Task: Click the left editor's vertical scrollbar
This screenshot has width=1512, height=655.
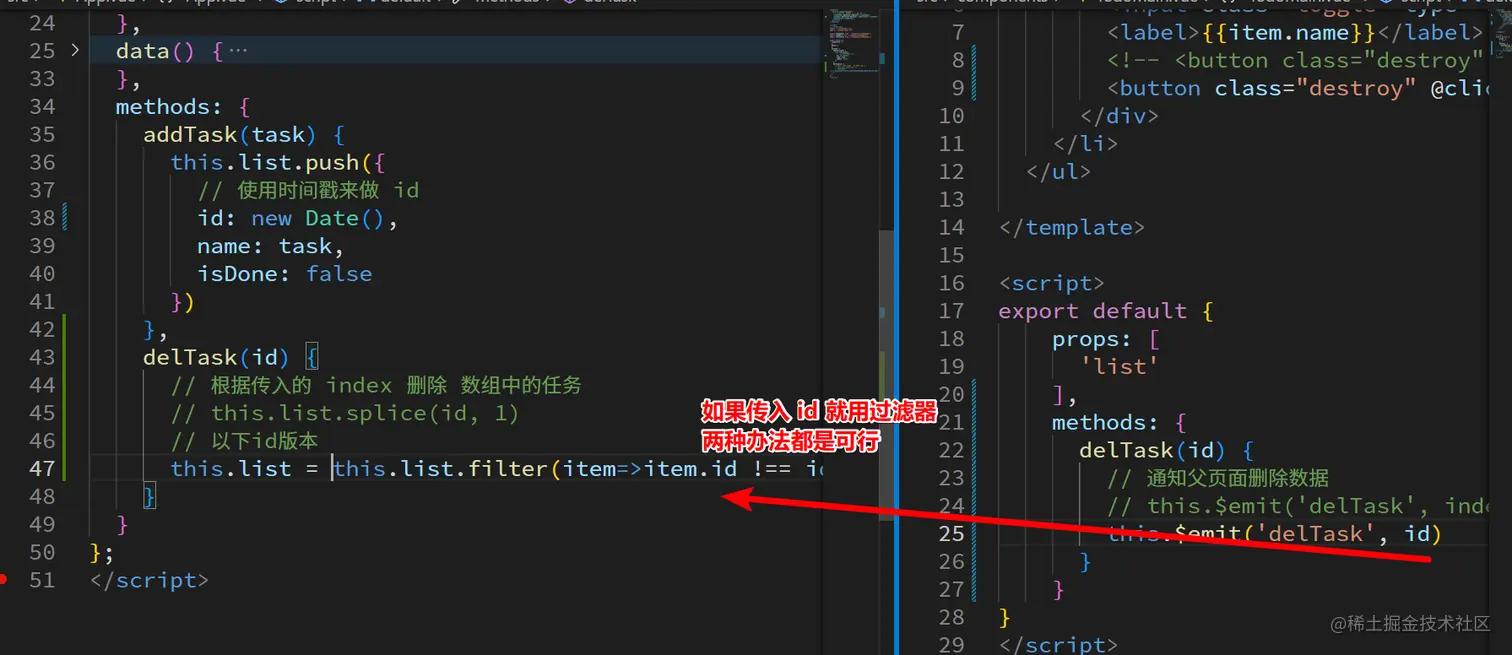Action: coord(885,373)
